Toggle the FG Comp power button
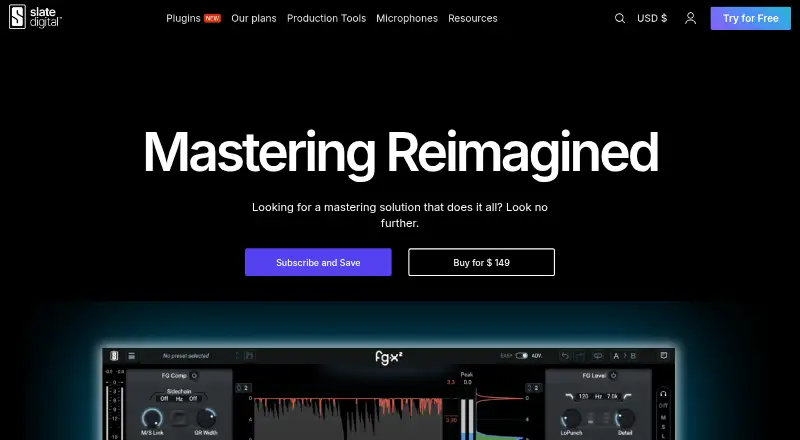 click(194, 376)
